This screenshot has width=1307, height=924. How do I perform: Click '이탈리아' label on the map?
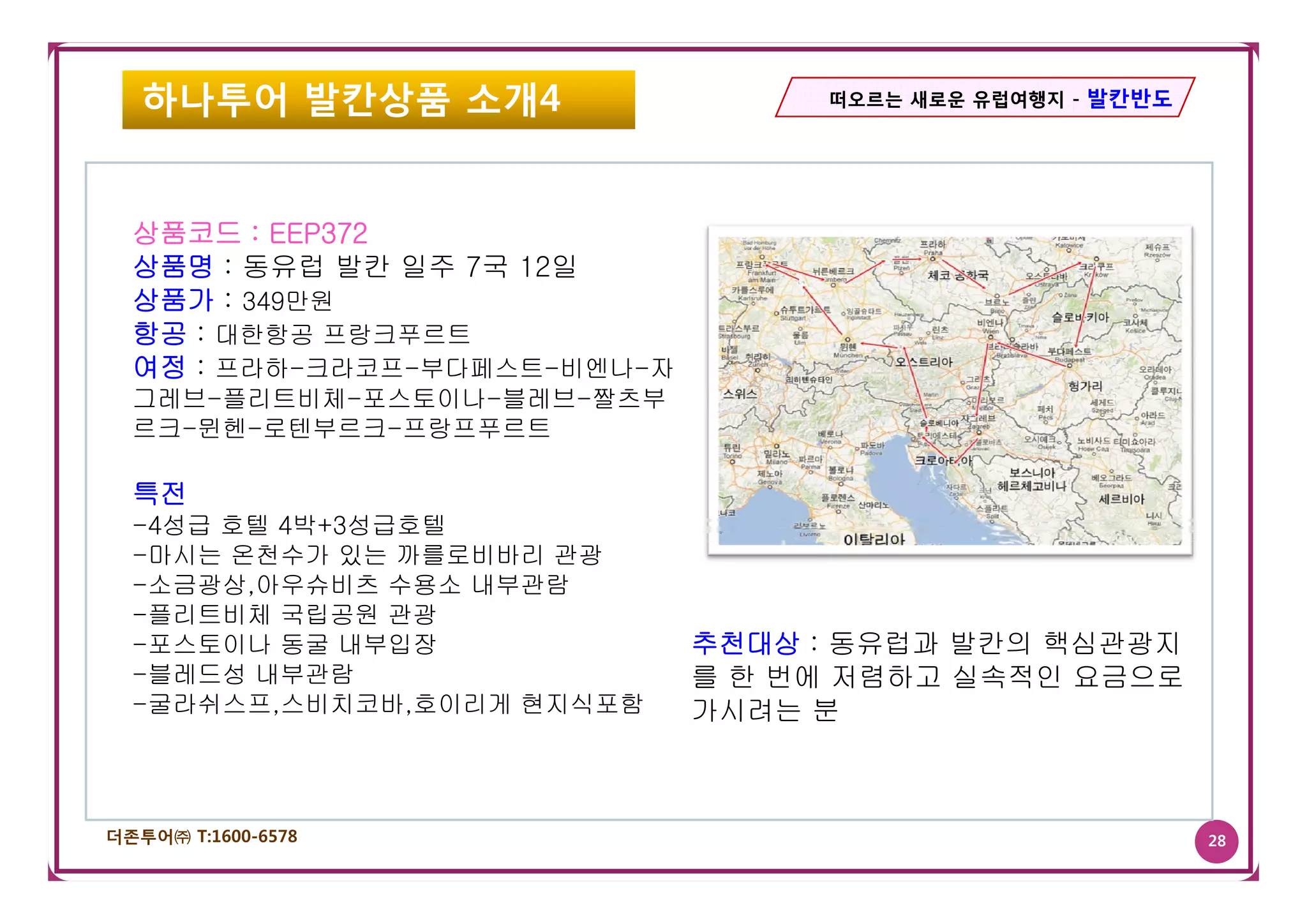click(874, 540)
